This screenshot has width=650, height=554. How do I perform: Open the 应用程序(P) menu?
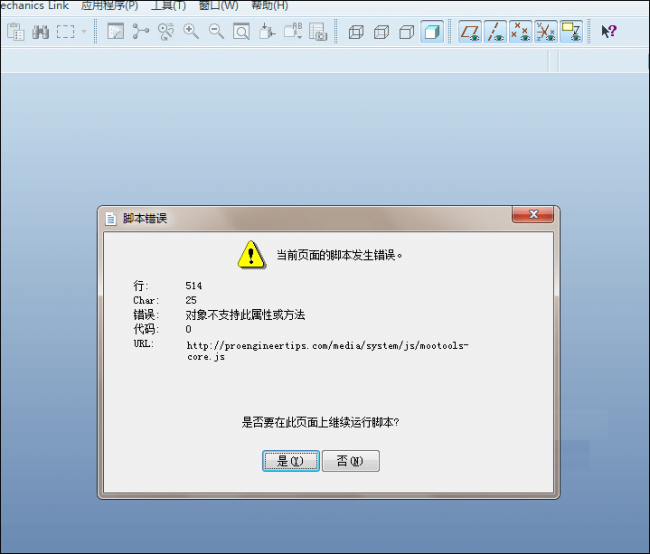click(109, 5)
